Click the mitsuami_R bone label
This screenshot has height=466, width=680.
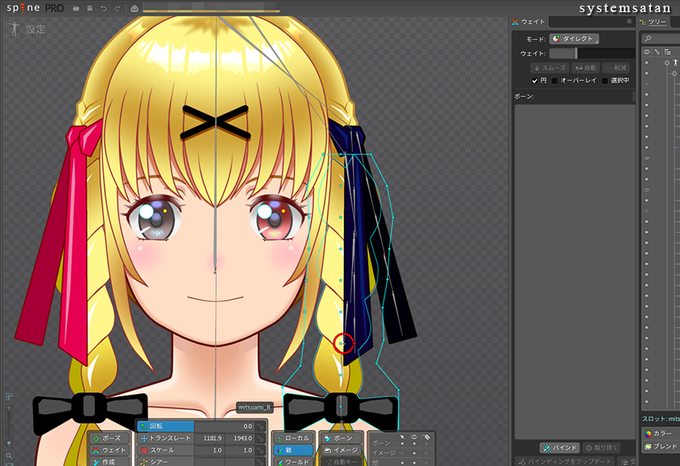click(x=255, y=407)
